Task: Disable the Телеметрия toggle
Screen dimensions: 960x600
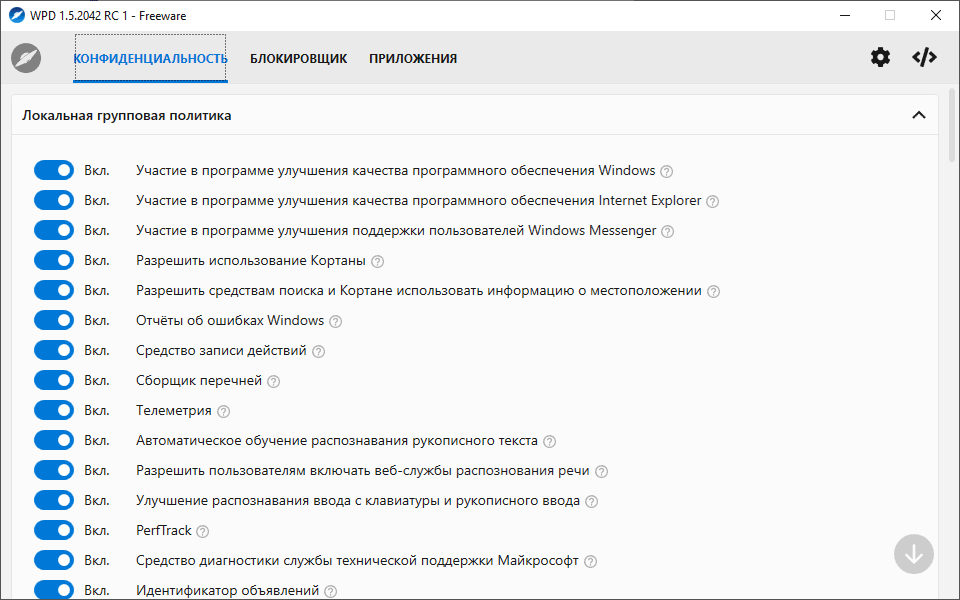Action: pyautogui.click(x=54, y=410)
